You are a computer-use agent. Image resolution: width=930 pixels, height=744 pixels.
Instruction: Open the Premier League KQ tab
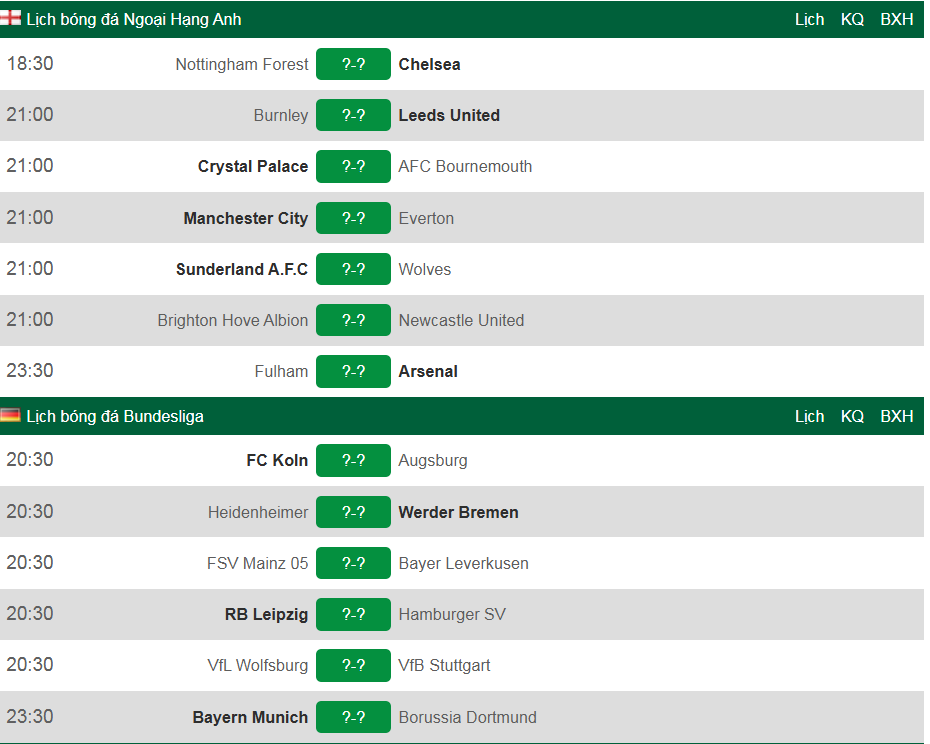852,19
